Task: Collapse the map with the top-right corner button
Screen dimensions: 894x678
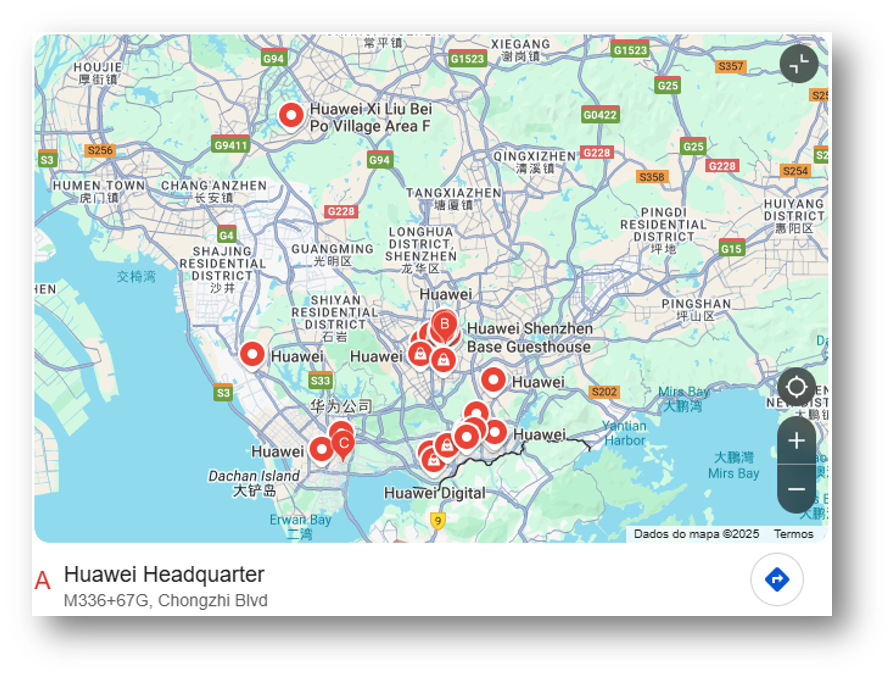Action: click(x=799, y=64)
